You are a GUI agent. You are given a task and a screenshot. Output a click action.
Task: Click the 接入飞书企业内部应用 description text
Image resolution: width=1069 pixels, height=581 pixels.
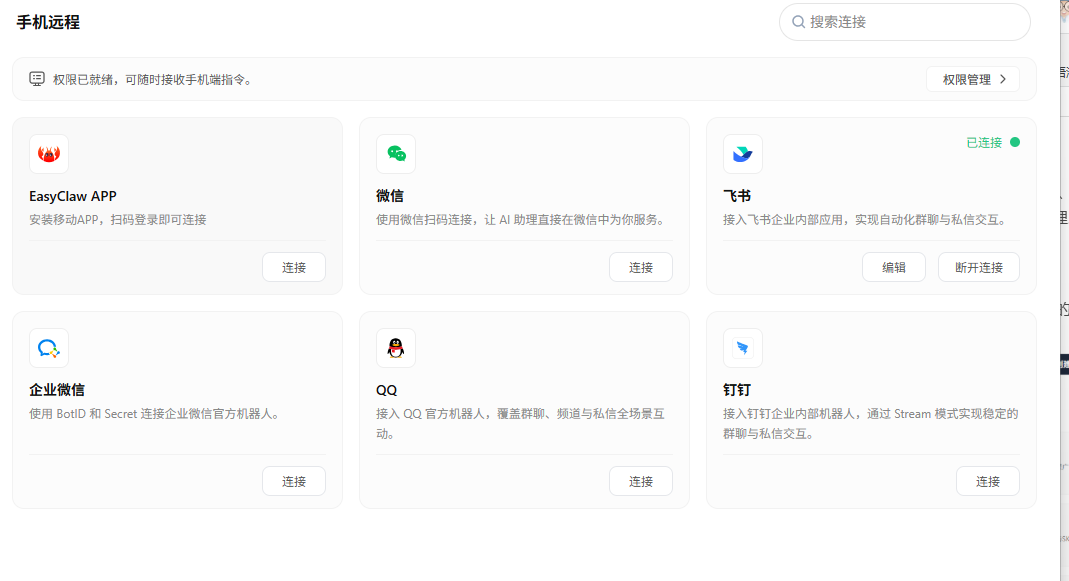tap(866, 220)
